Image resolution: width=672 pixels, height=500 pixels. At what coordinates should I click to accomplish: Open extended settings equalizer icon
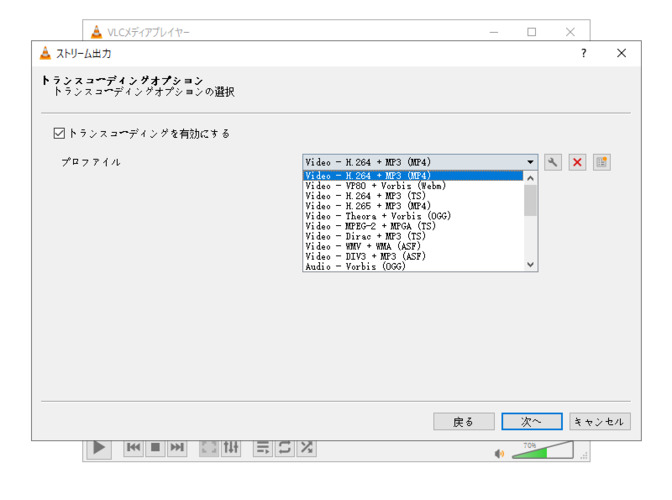pos(230,448)
